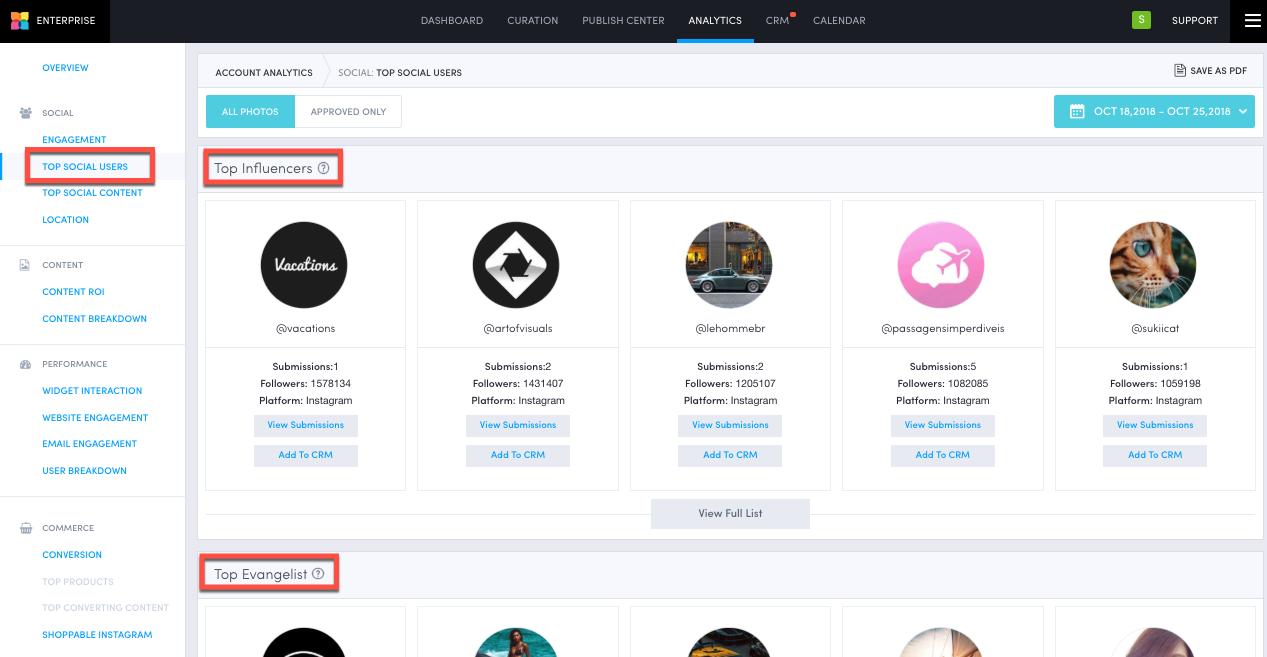Click the @lehommebr profile picture
Image resolution: width=1267 pixels, height=657 pixels.
tap(729, 265)
